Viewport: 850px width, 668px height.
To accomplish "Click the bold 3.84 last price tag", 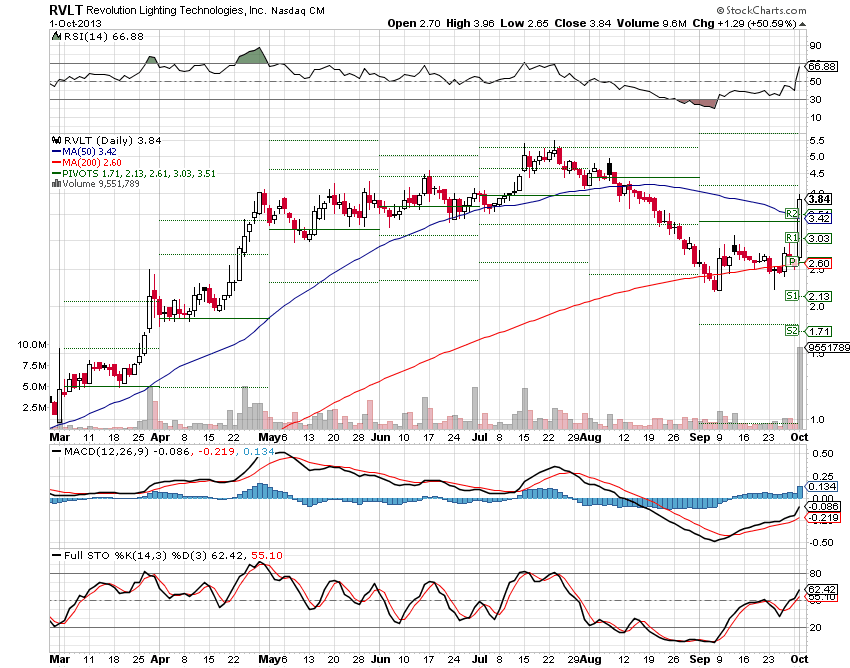I will point(820,199).
